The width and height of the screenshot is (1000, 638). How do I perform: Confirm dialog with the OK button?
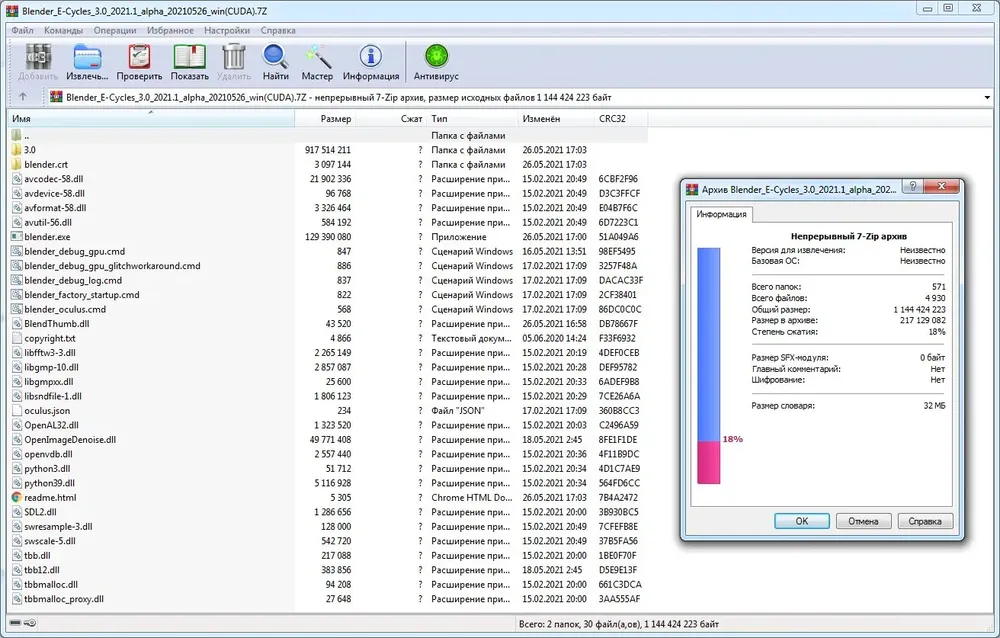pyautogui.click(x=802, y=521)
